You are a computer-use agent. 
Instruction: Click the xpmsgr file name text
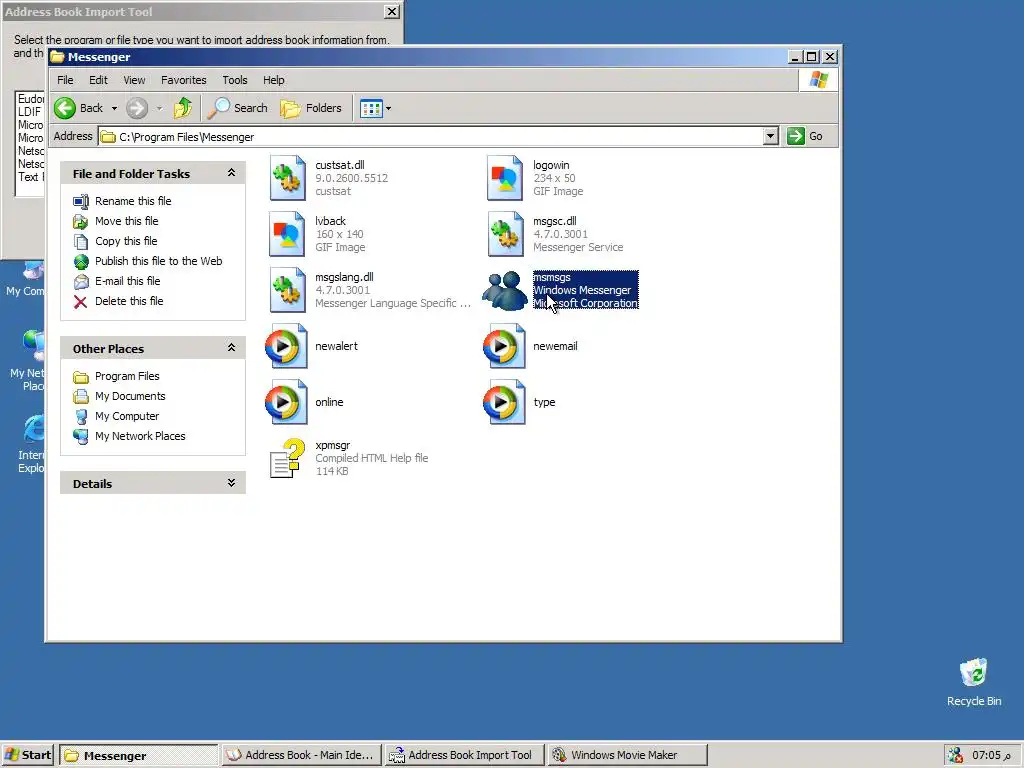pyautogui.click(x=332, y=445)
